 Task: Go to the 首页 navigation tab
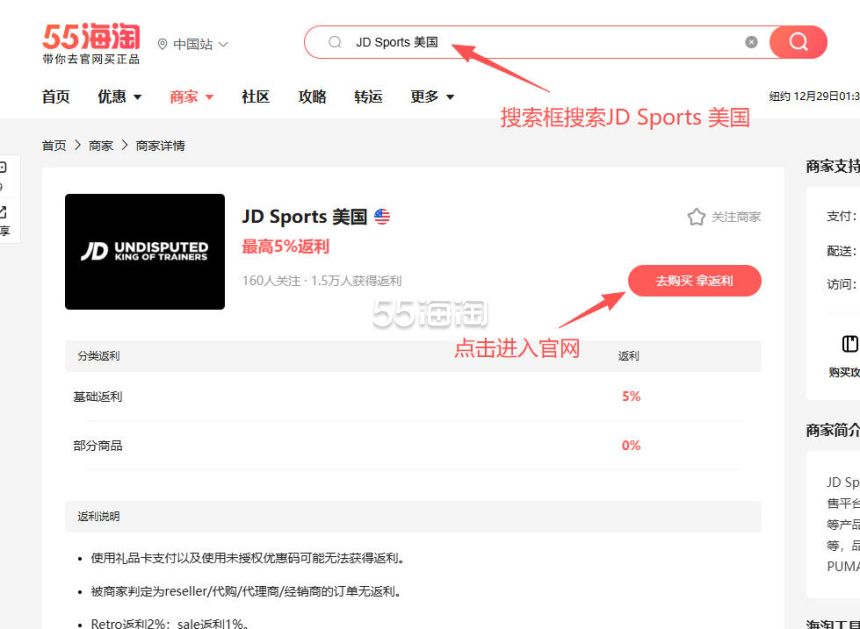click(56, 97)
